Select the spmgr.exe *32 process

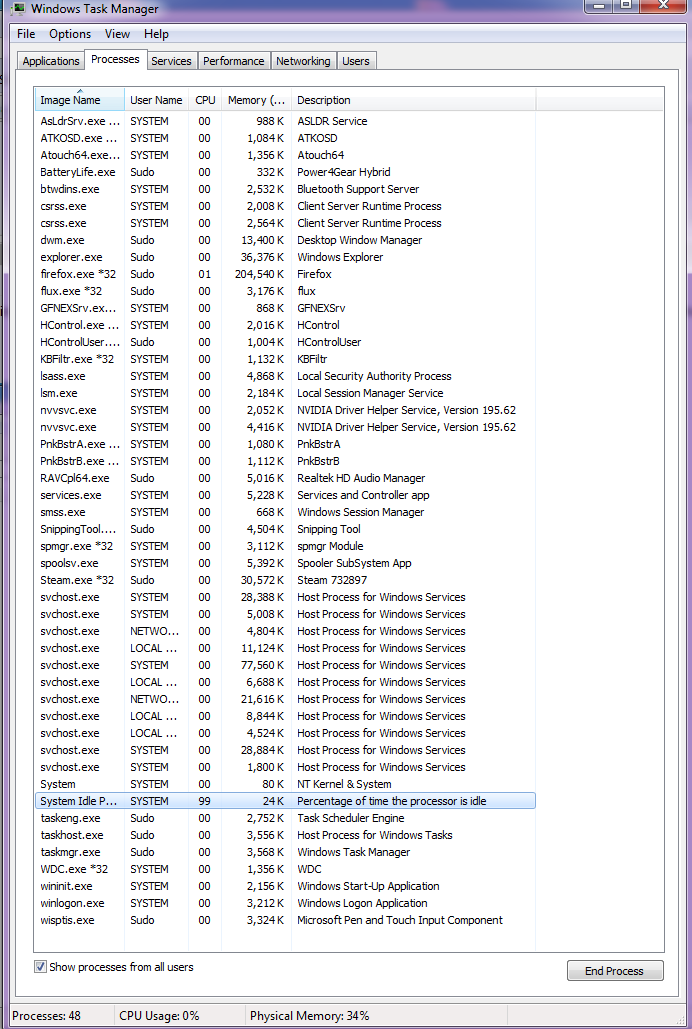[285, 546]
